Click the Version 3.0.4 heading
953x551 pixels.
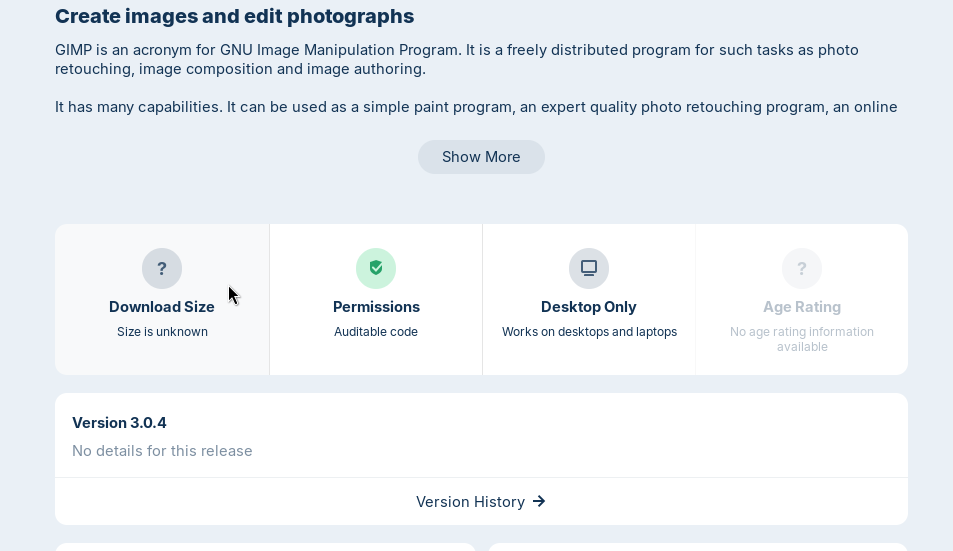(x=119, y=423)
